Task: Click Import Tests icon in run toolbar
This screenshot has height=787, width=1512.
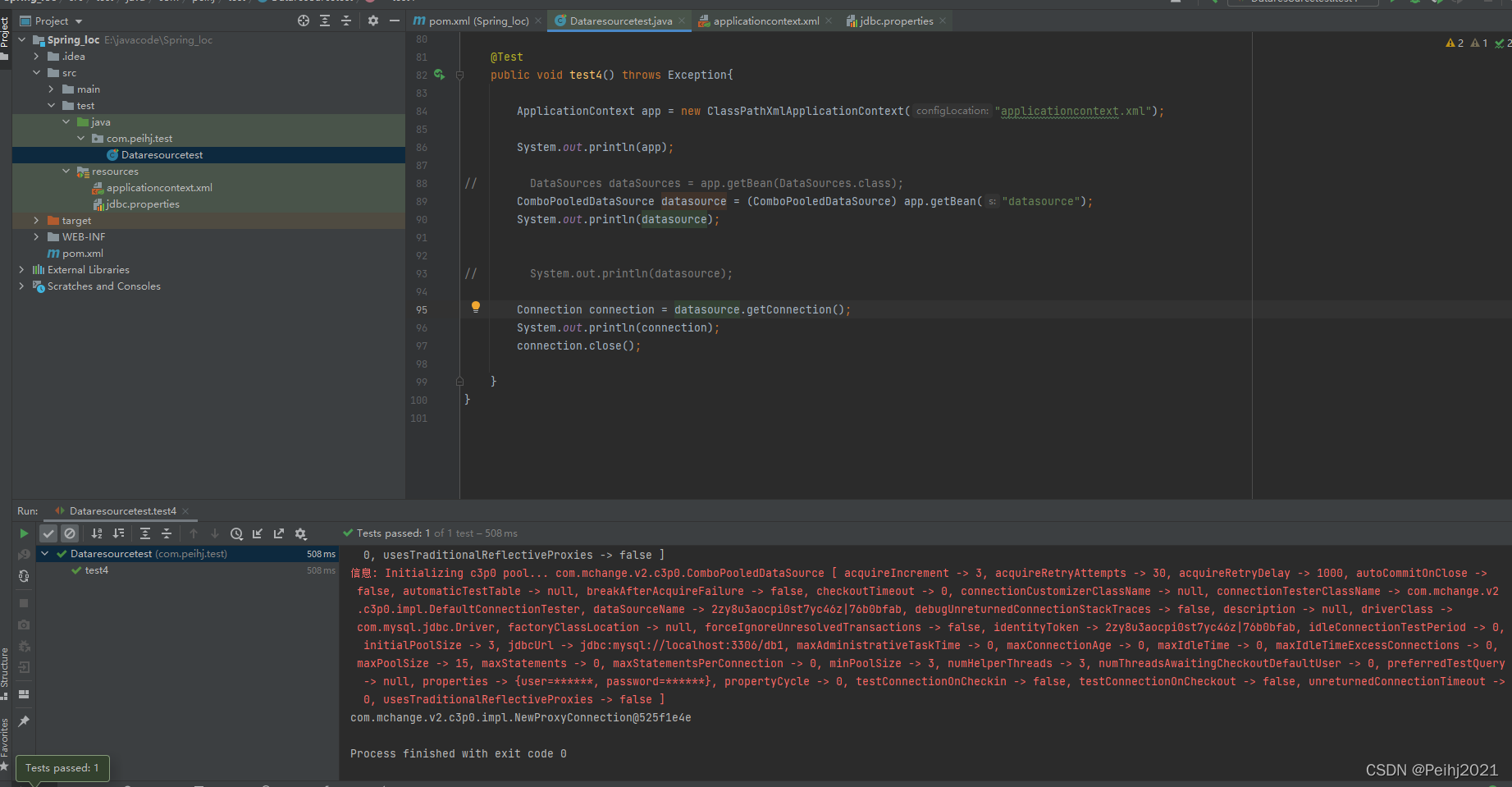Action: 258,533
